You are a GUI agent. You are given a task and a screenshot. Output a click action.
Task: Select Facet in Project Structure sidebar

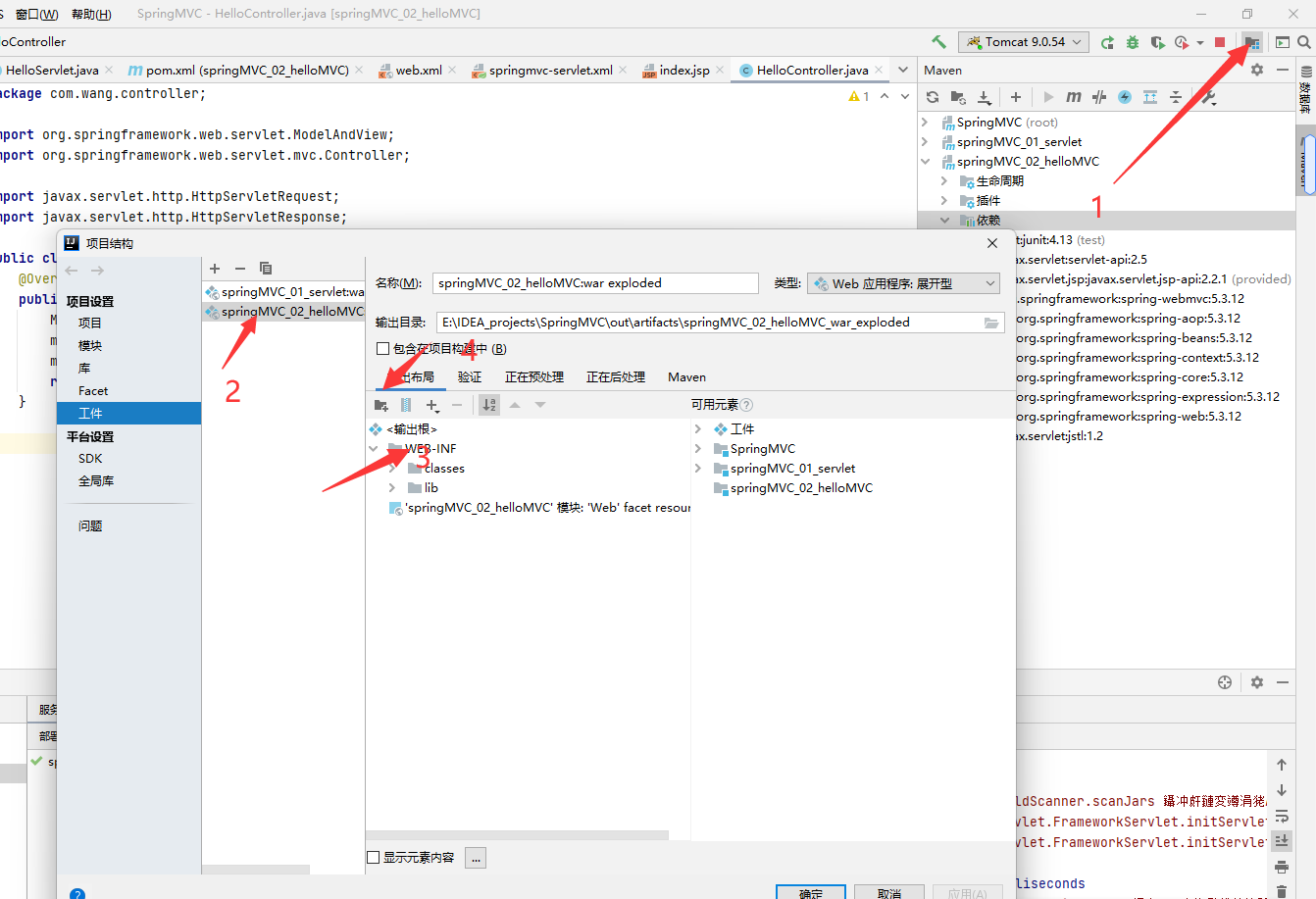pyautogui.click(x=93, y=390)
